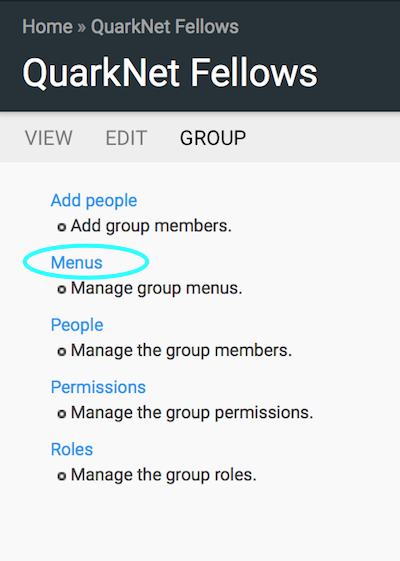The height and width of the screenshot is (561, 400).
Task: Click the bullet icon beside 'Add group members.'
Action: 62,227
